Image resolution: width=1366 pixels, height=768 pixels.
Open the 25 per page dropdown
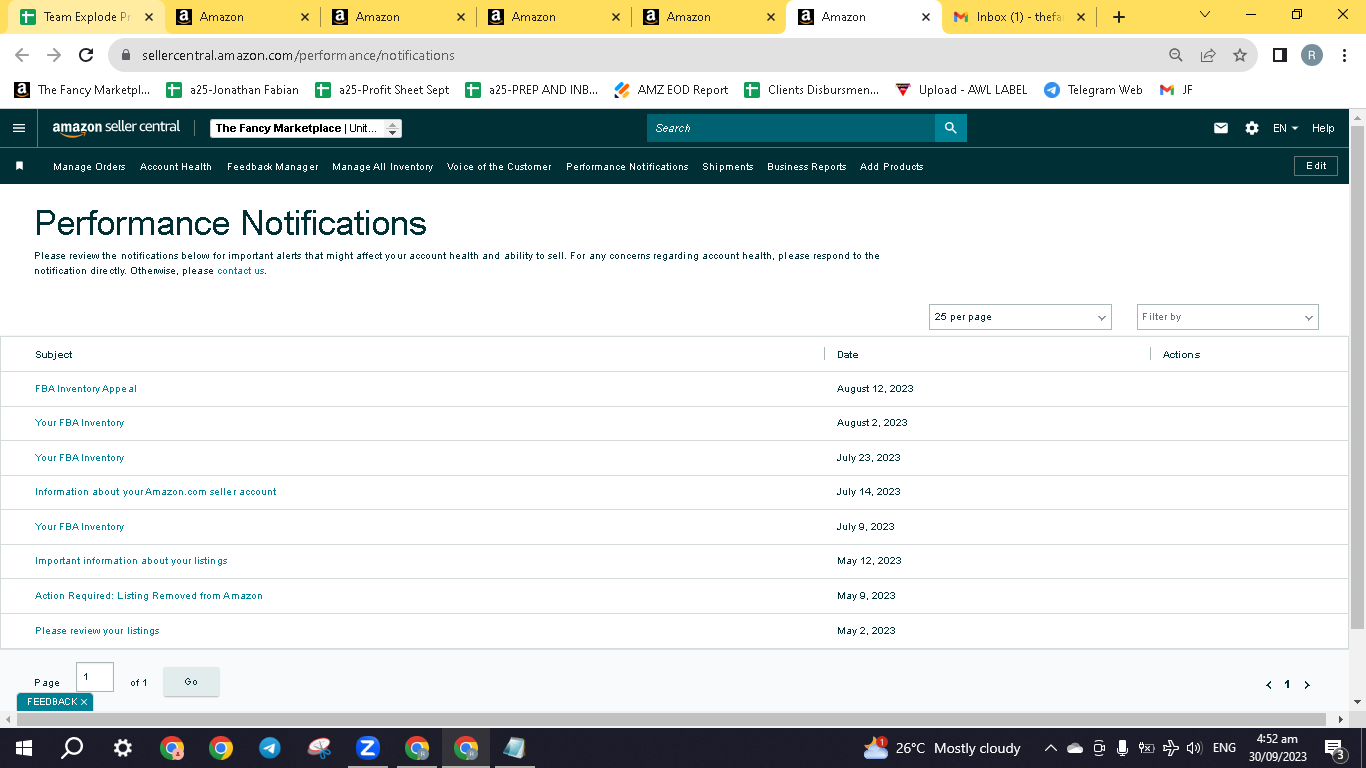[x=1020, y=317]
